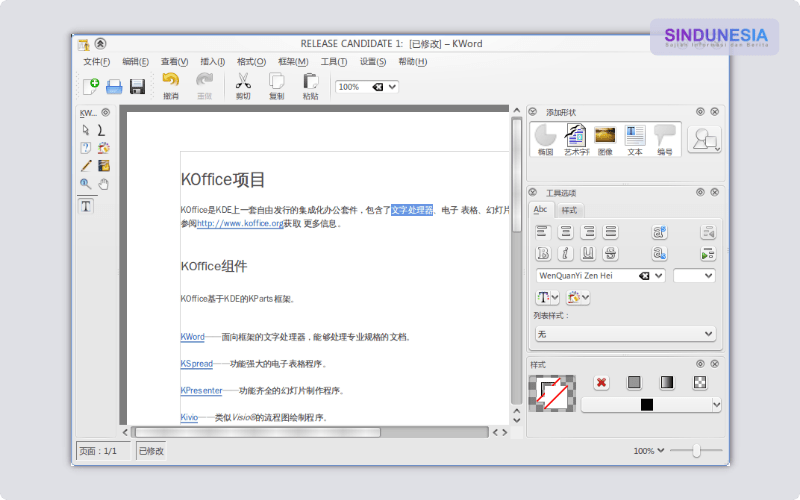Open the 编辑(E) menu
This screenshot has width=800, height=500.
click(x=135, y=62)
